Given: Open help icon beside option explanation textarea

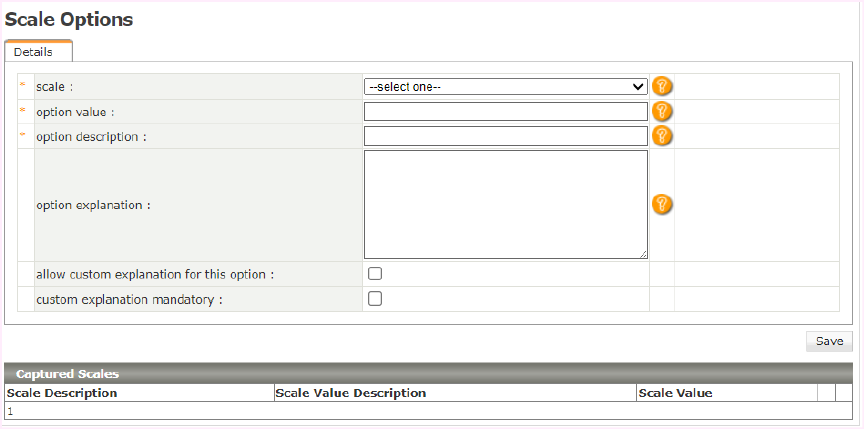Looking at the screenshot, I should tap(661, 204).
